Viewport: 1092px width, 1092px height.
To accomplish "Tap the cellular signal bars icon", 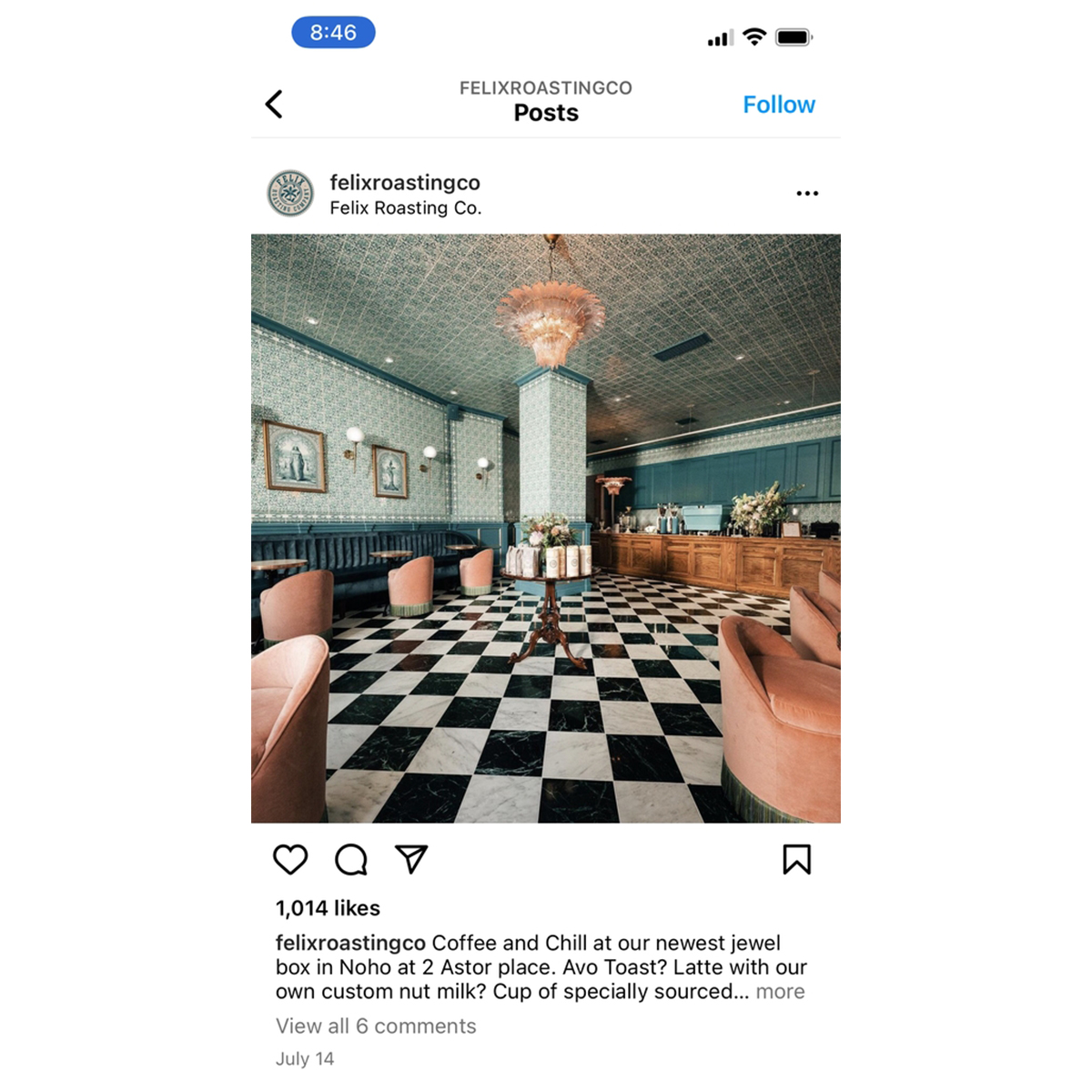I will pyautogui.click(x=721, y=37).
